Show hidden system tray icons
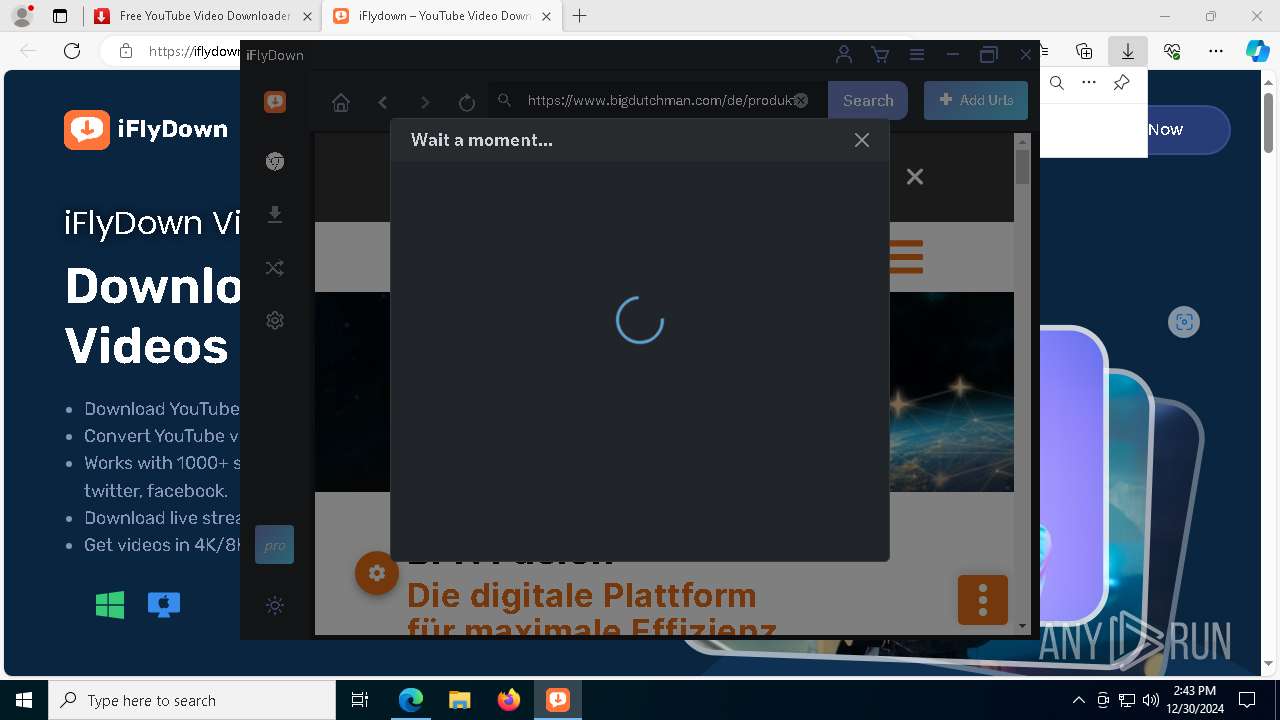The width and height of the screenshot is (1280, 720). tap(1078, 700)
